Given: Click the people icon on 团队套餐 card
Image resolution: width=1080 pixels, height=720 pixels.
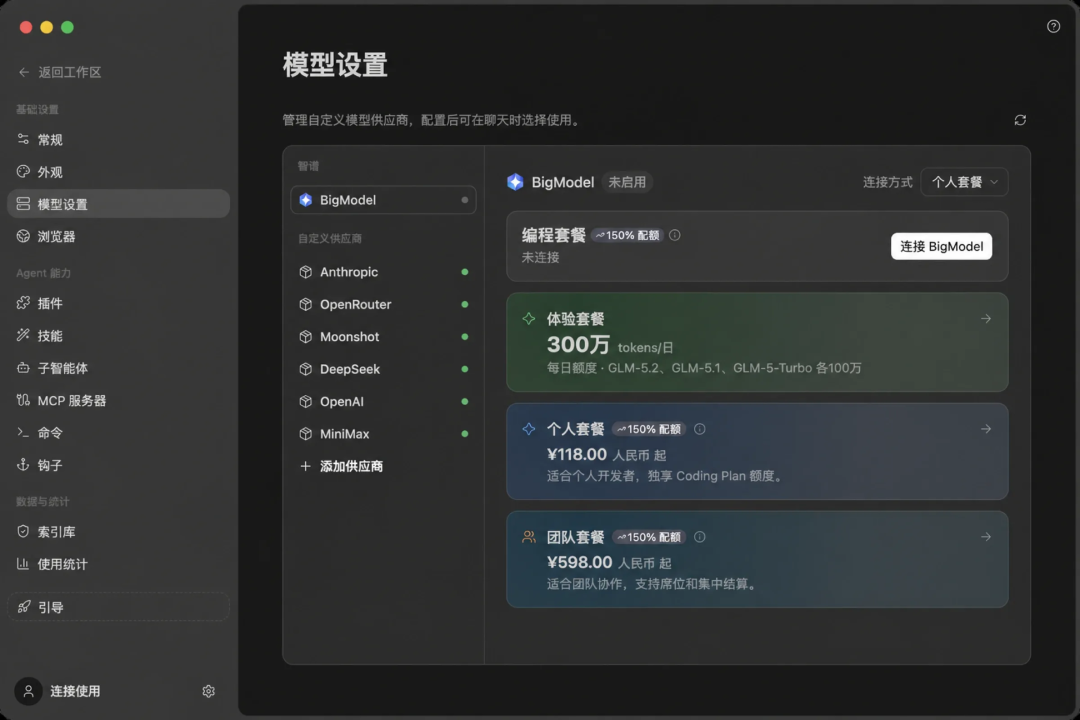Looking at the screenshot, I should pyautogui.click(x=529, y=537).
